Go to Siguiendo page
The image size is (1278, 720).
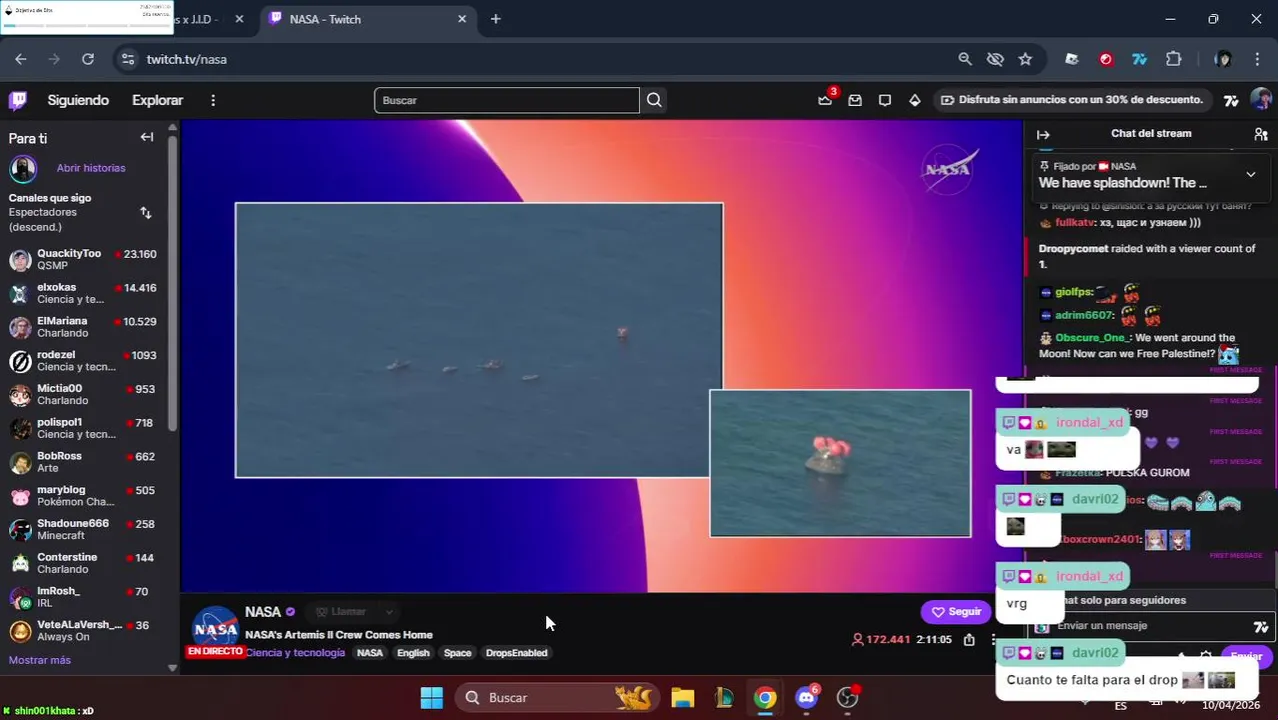point(78,100)
